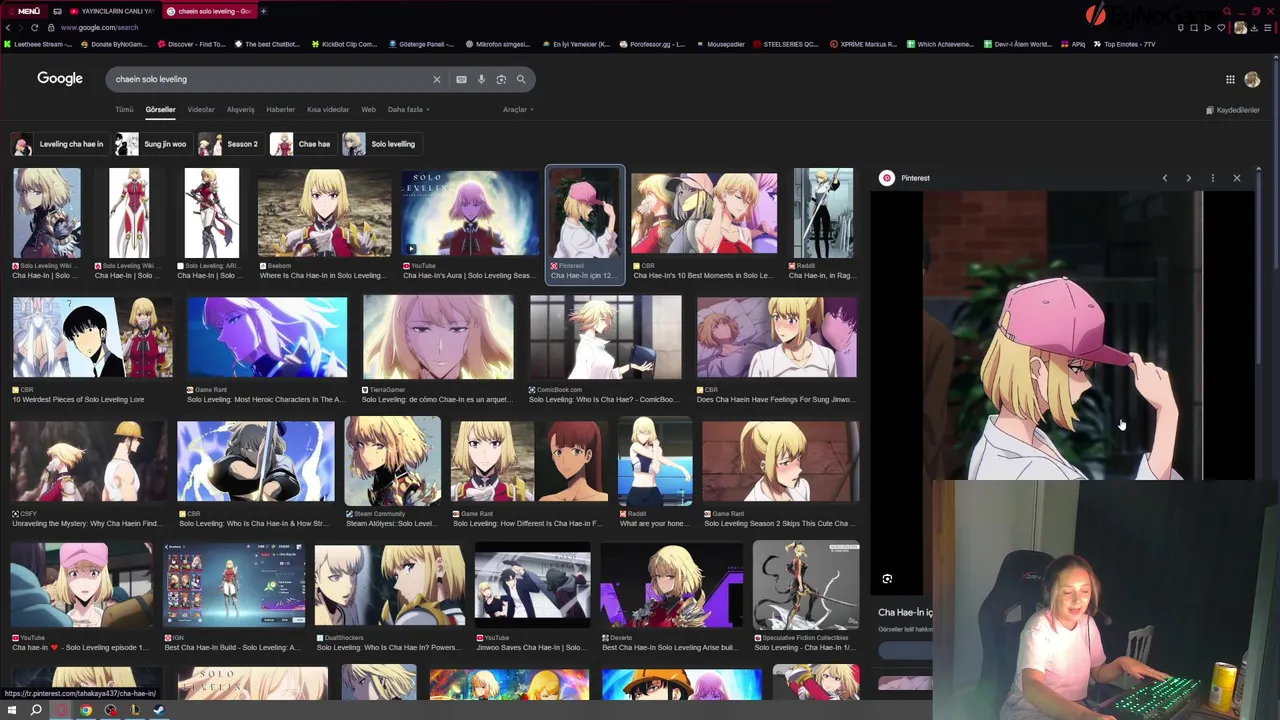Image resolution: width=1280 pixels, height=720 pixels.
Task: Open Leetheee Stream bookmark
Action: point(39,44)
